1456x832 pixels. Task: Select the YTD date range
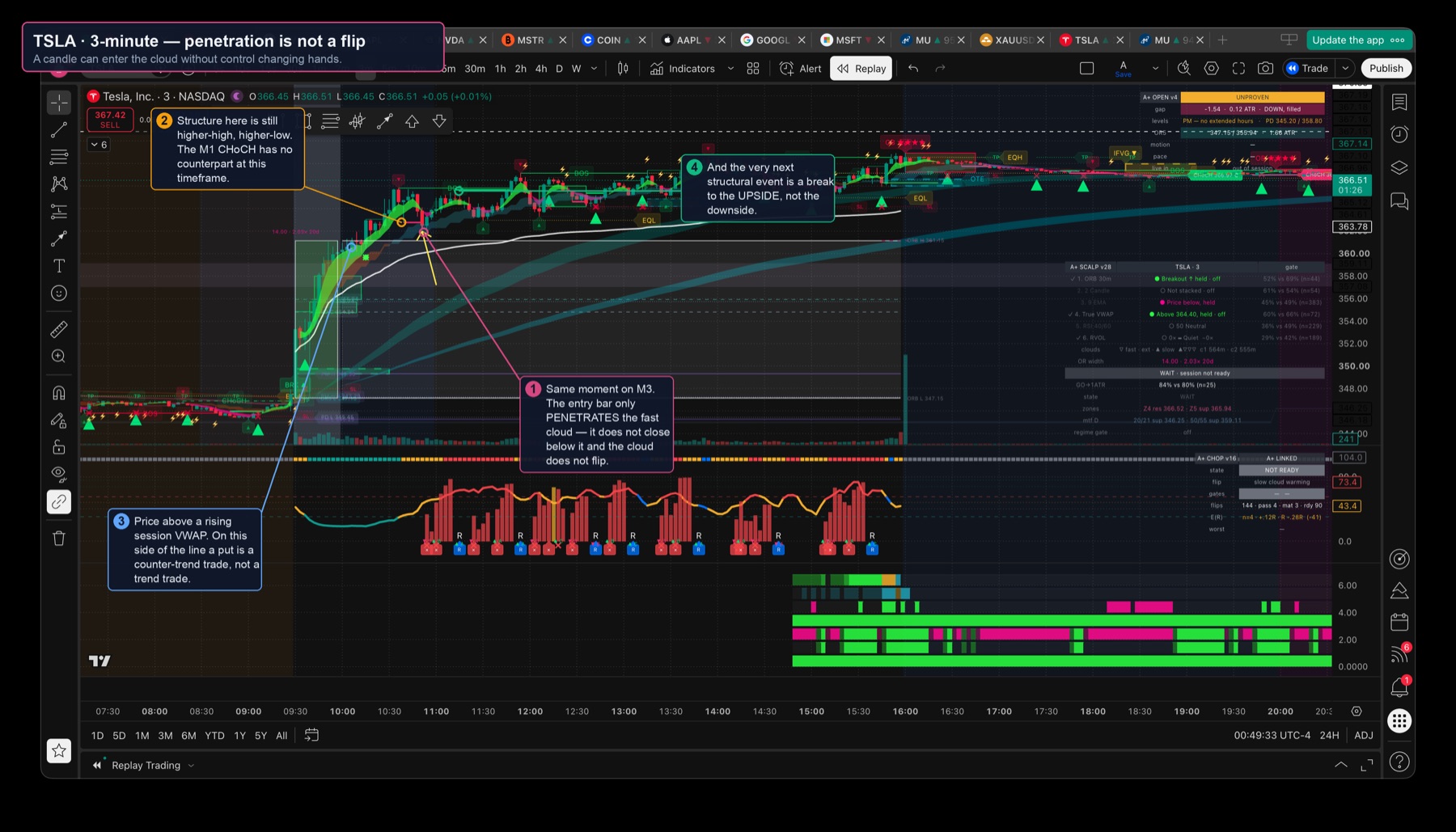(214, 736)
